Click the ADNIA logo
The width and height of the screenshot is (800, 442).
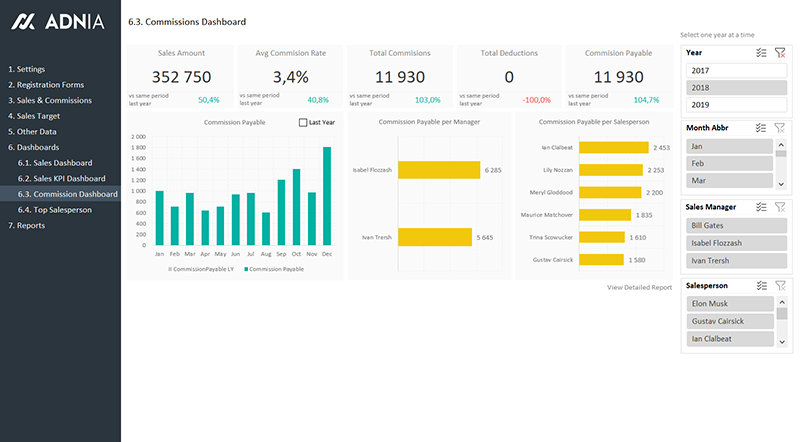pyautogui.click(x=60, y=21)
